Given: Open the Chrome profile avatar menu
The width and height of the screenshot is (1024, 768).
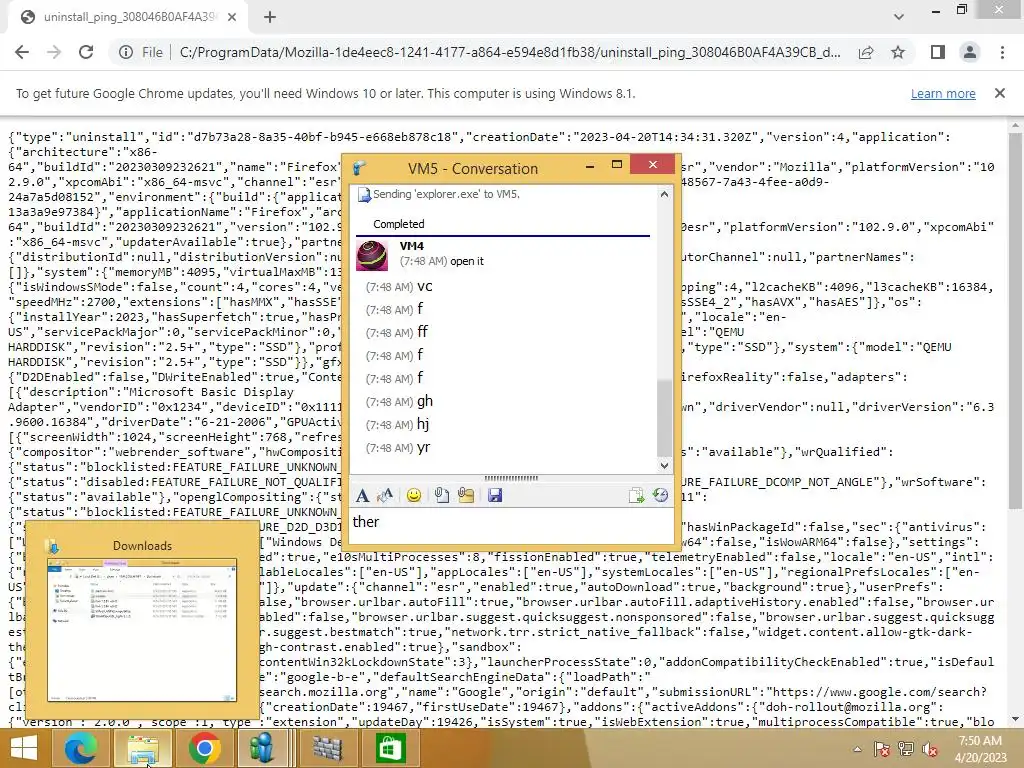Looking at the screenshot, I should (x=970, y=52).
